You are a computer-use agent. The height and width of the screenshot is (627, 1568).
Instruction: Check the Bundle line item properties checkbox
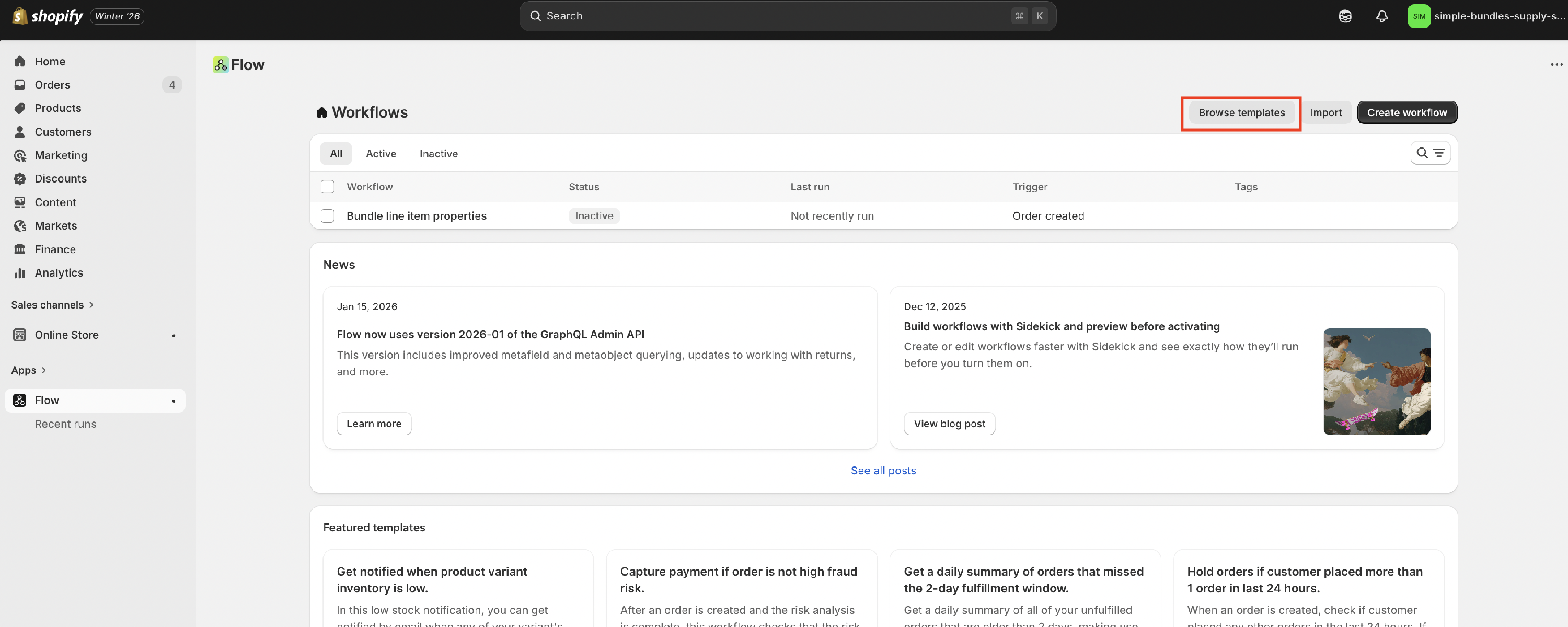pos(328,216)
